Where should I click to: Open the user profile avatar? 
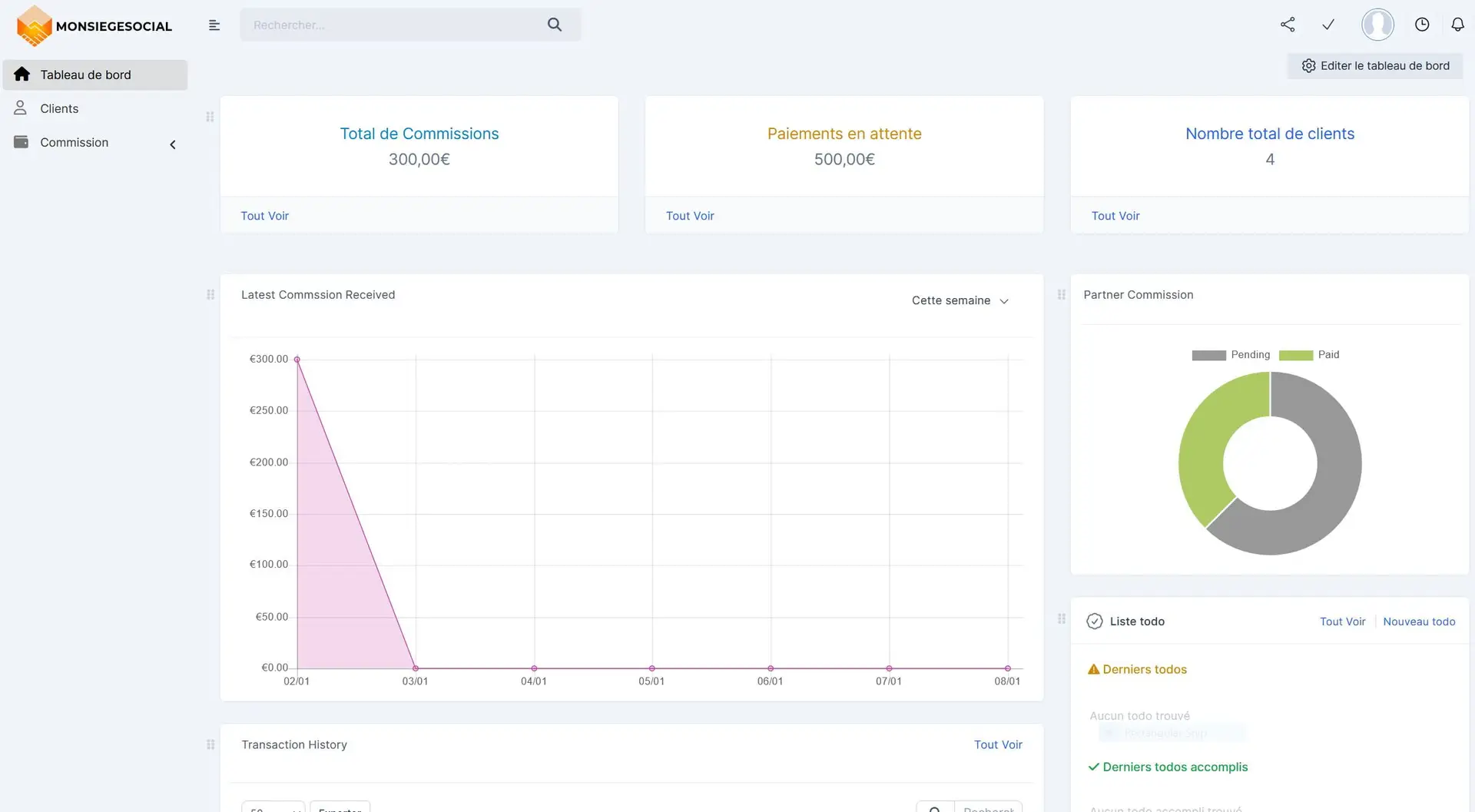(x=1377, y=25)
